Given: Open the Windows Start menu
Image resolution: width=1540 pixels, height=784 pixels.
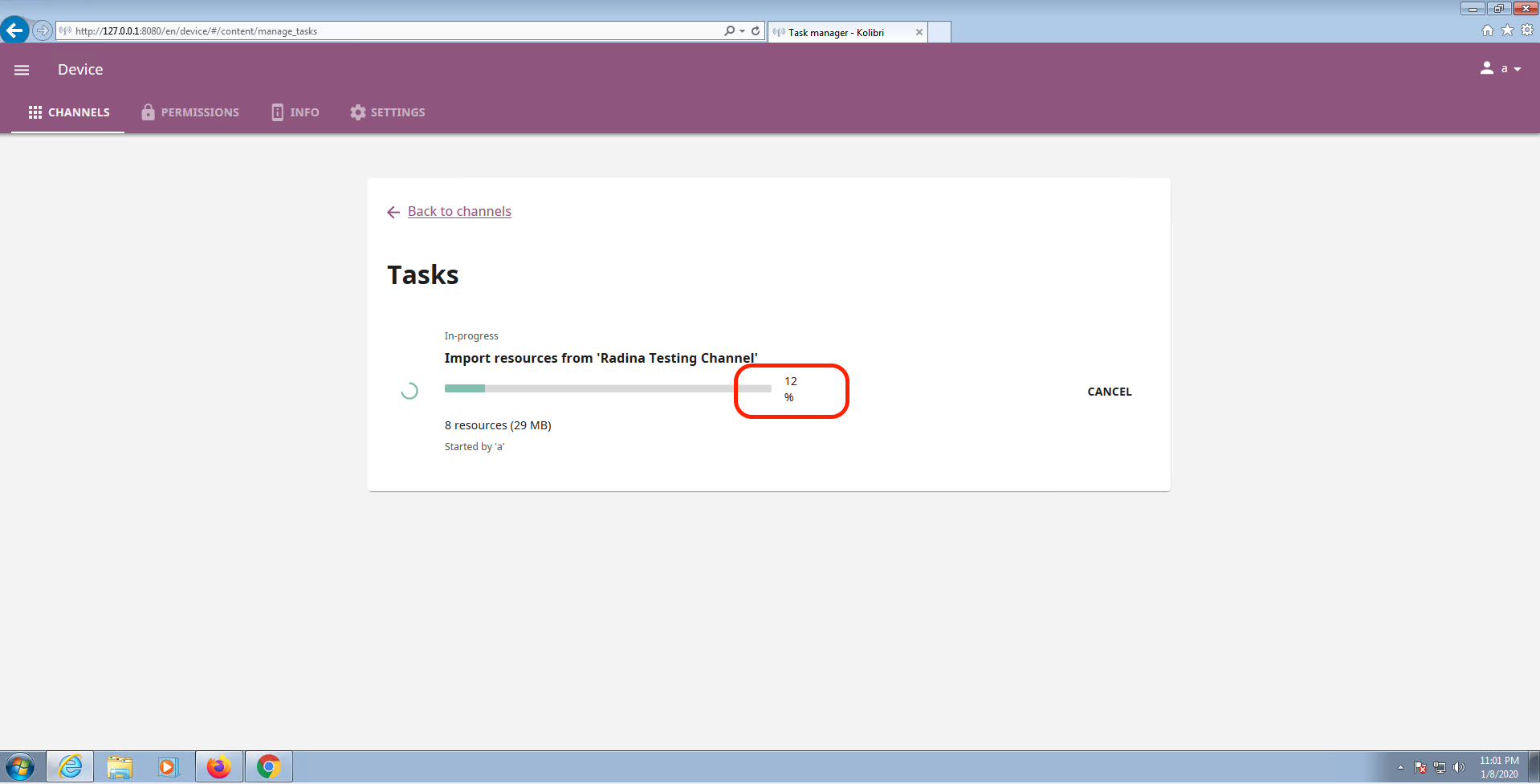Looking at the screenshot, I should [20, 767].
